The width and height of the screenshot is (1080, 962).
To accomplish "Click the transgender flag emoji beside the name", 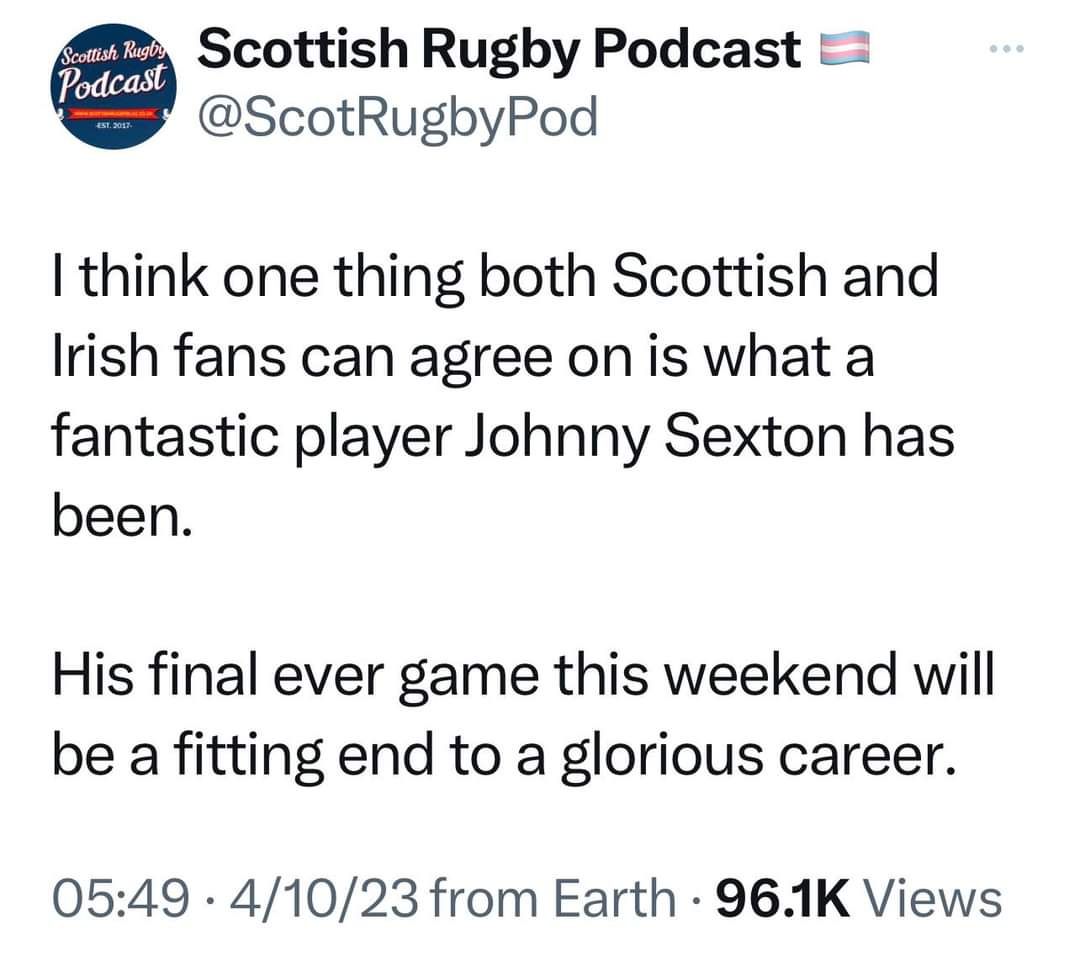I will [842, 49].
